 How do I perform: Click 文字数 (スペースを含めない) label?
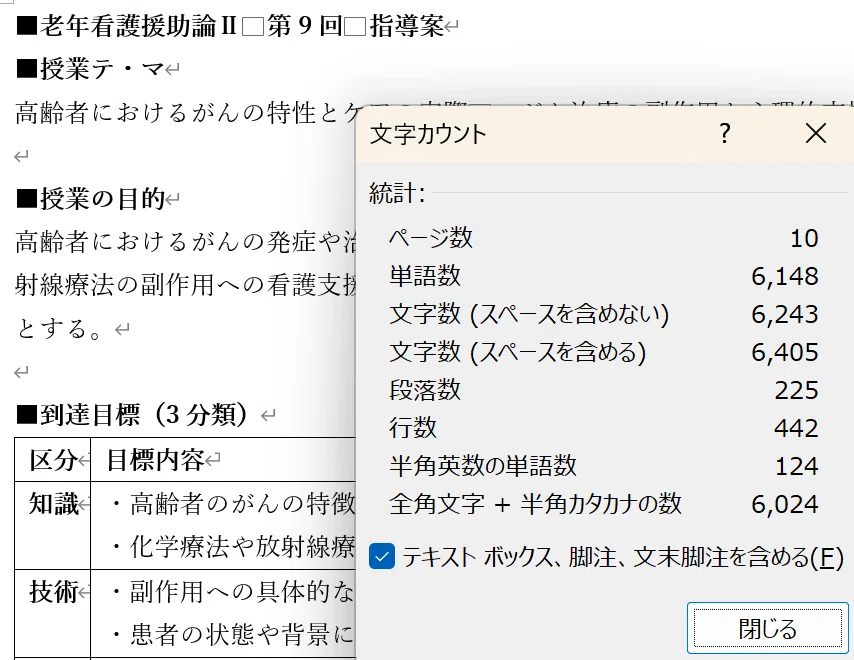click(x=529, y=314)
